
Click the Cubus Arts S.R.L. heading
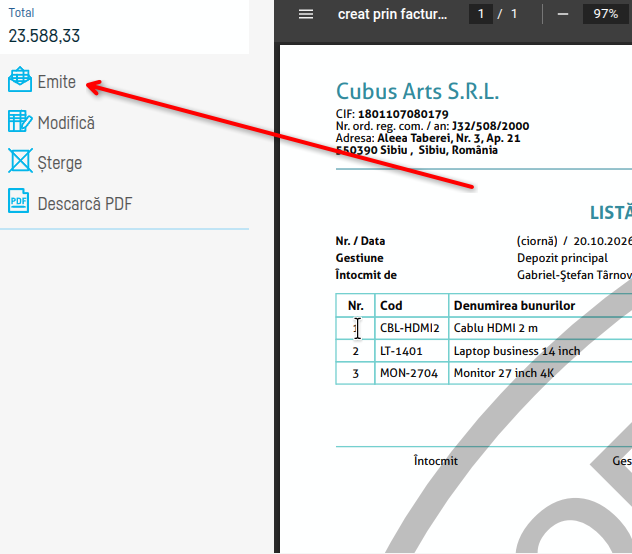tap(418, 91)
